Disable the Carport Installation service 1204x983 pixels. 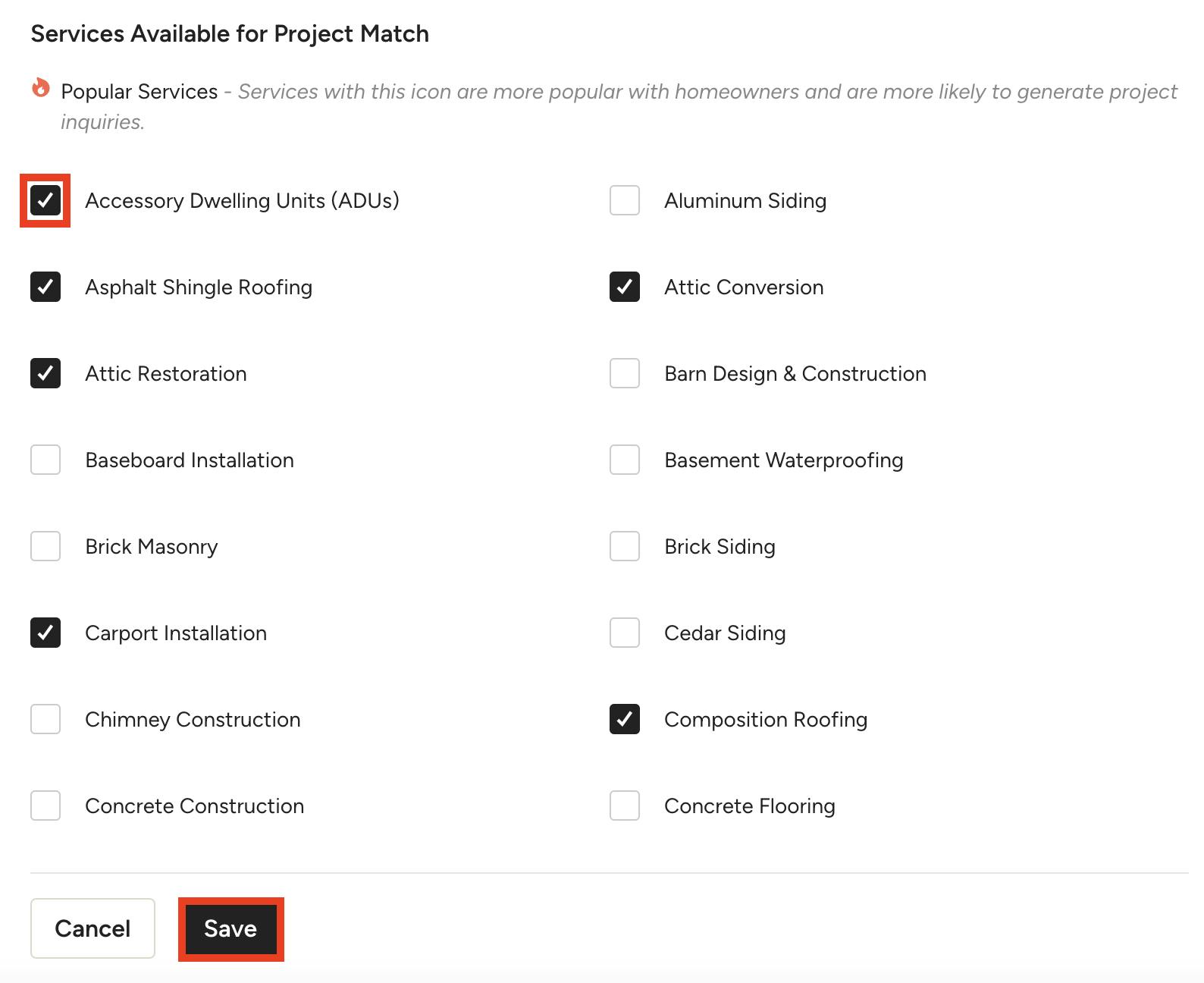[45, 633]
